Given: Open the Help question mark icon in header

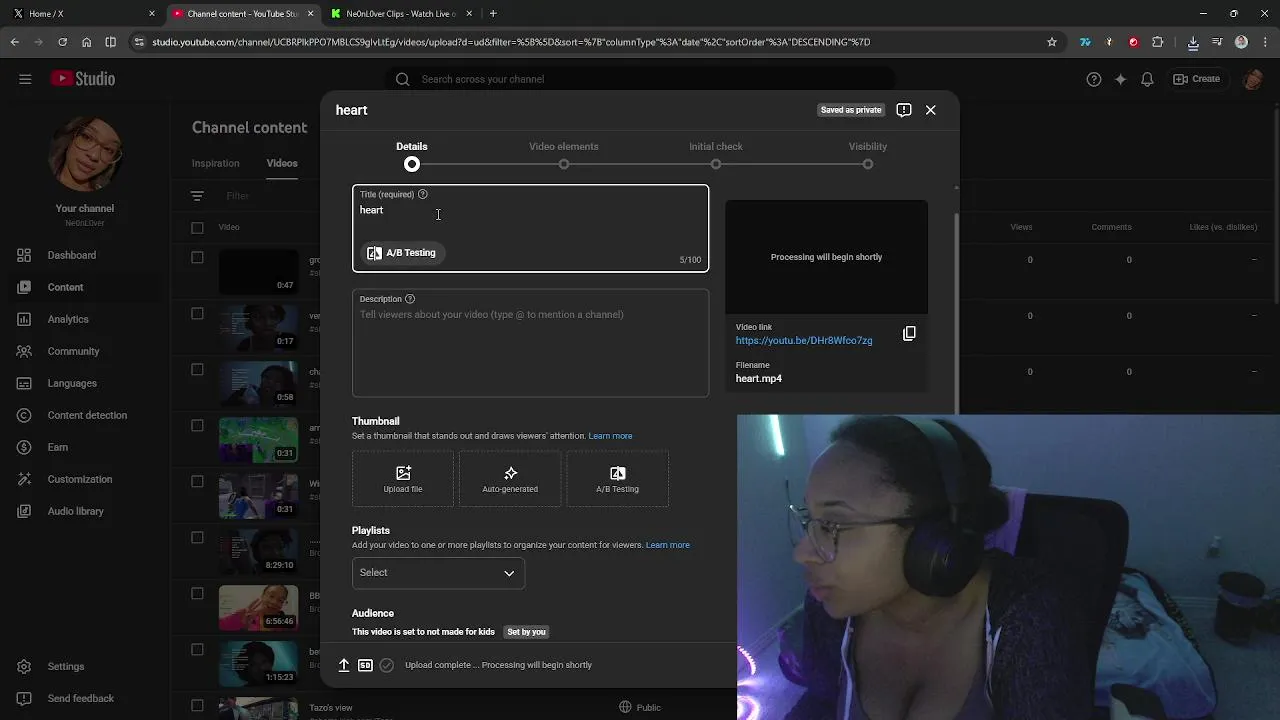Looking at the screenshot, I should pos(1094,79).
